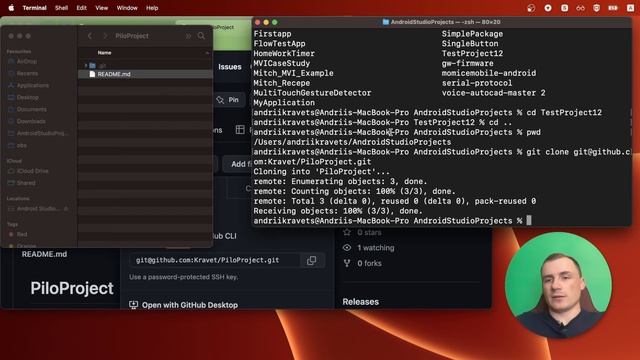Open Finder search
Image resolution: width=640 pixels, height=360 pixels.
201,36
